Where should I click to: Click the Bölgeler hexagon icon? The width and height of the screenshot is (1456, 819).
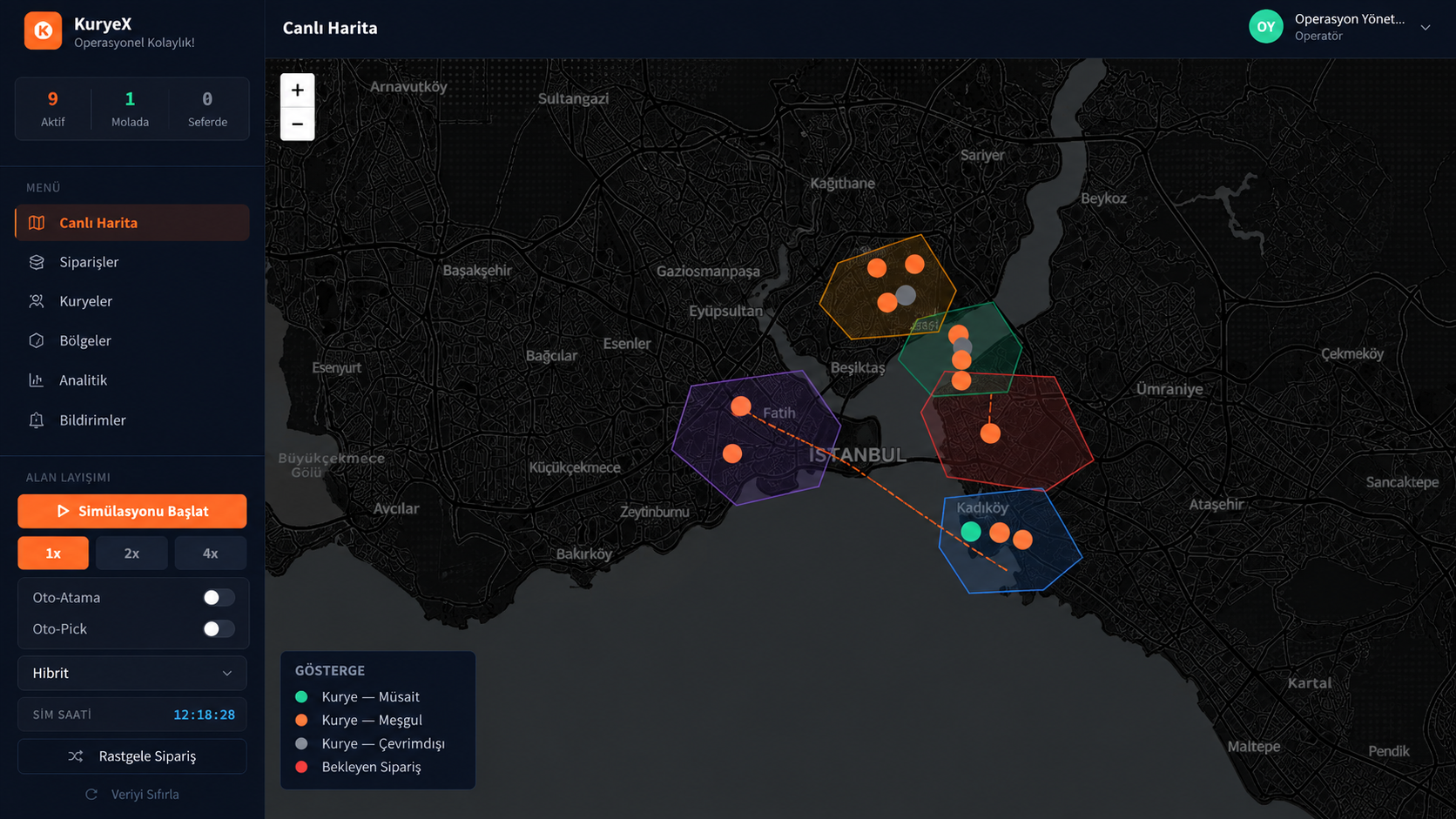pos(37,340)
